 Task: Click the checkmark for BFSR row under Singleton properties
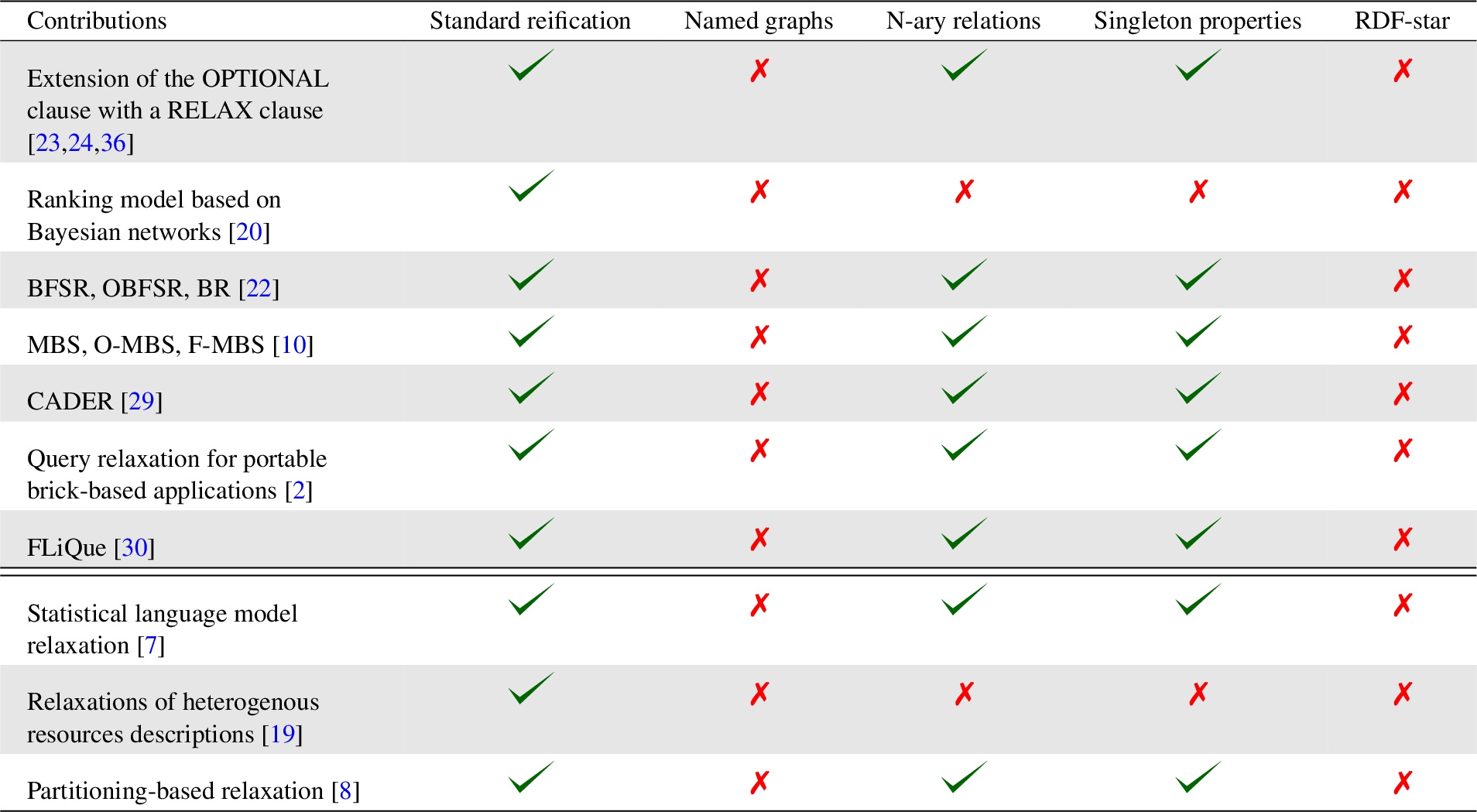point(1198,275)
